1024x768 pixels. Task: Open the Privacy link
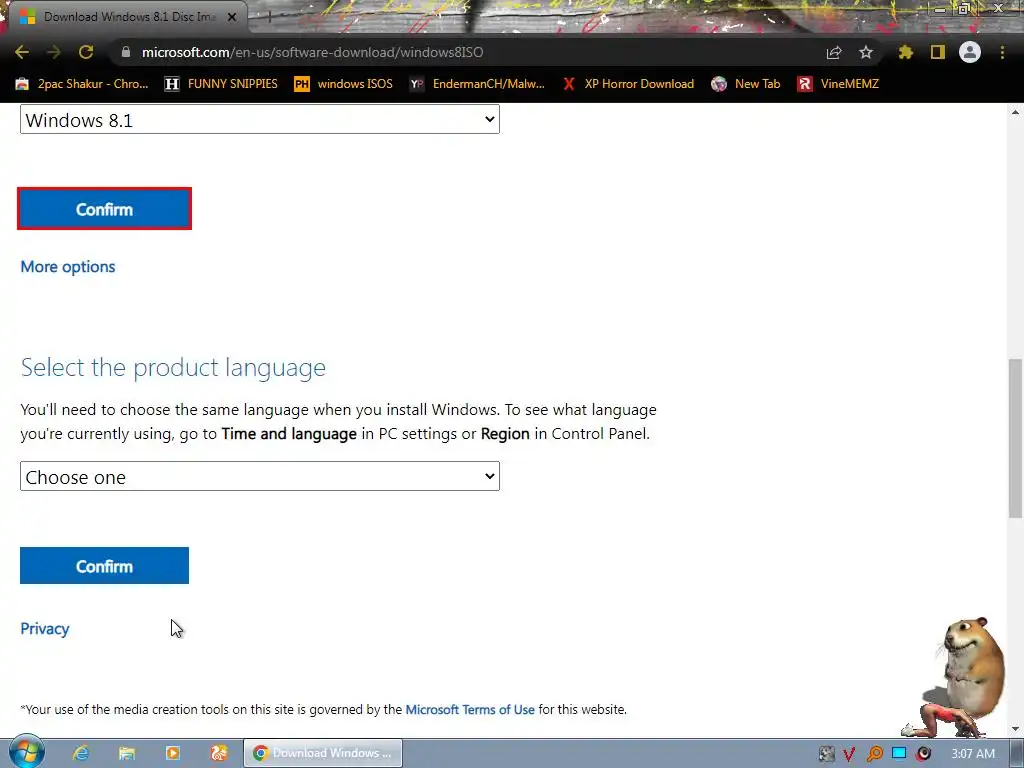tap(44, 628)
